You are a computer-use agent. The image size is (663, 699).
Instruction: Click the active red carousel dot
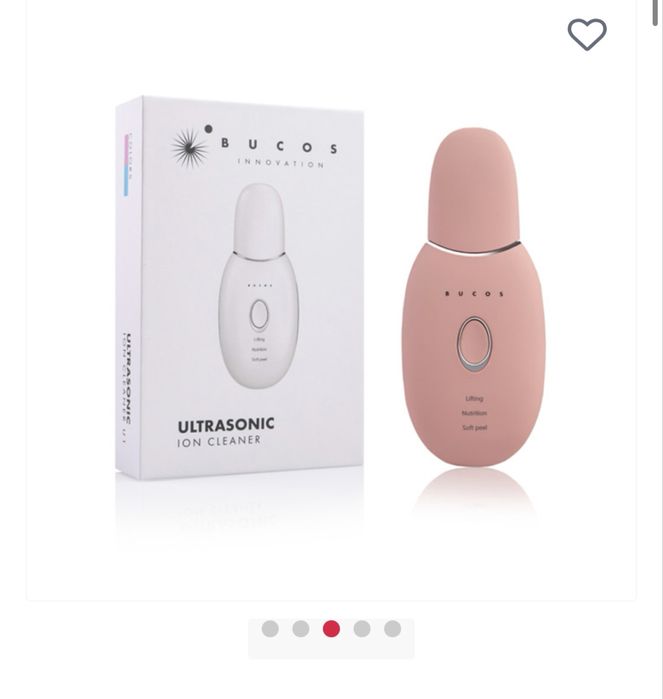click(x=331, y=629)
